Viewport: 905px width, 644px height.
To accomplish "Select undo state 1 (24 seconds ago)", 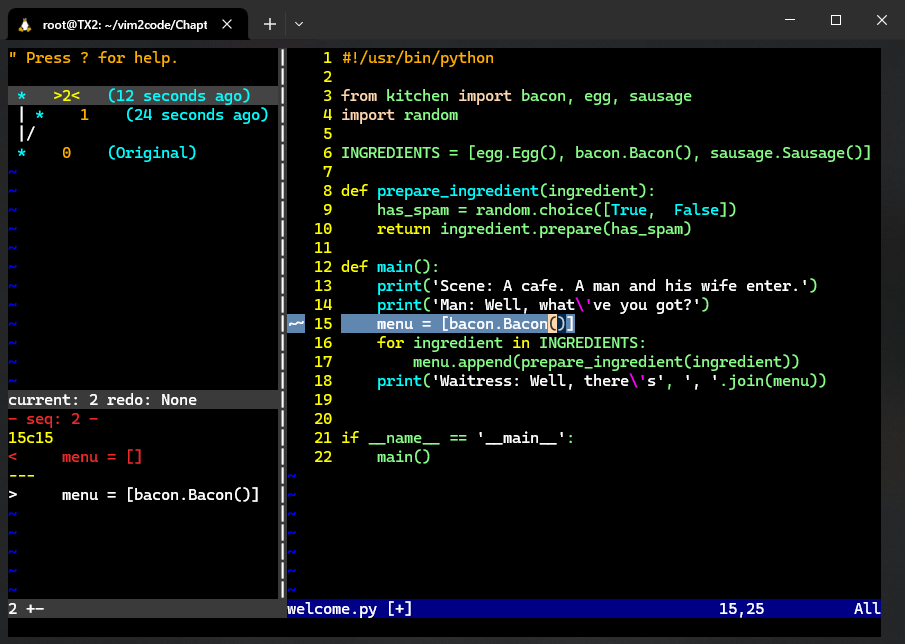I will tap(144, 115).
